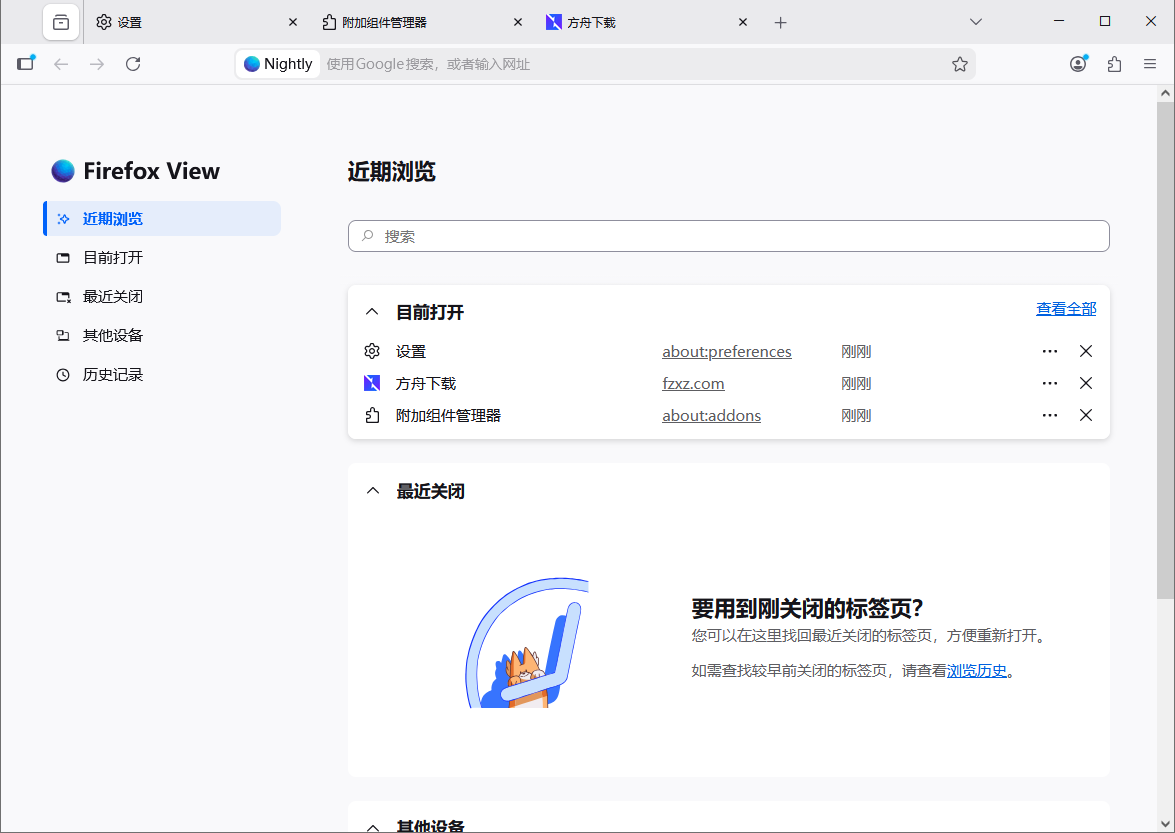Bookmark this page with the star icon
The height and width of the screenshot is (833, 1175).
coord(960,63)
